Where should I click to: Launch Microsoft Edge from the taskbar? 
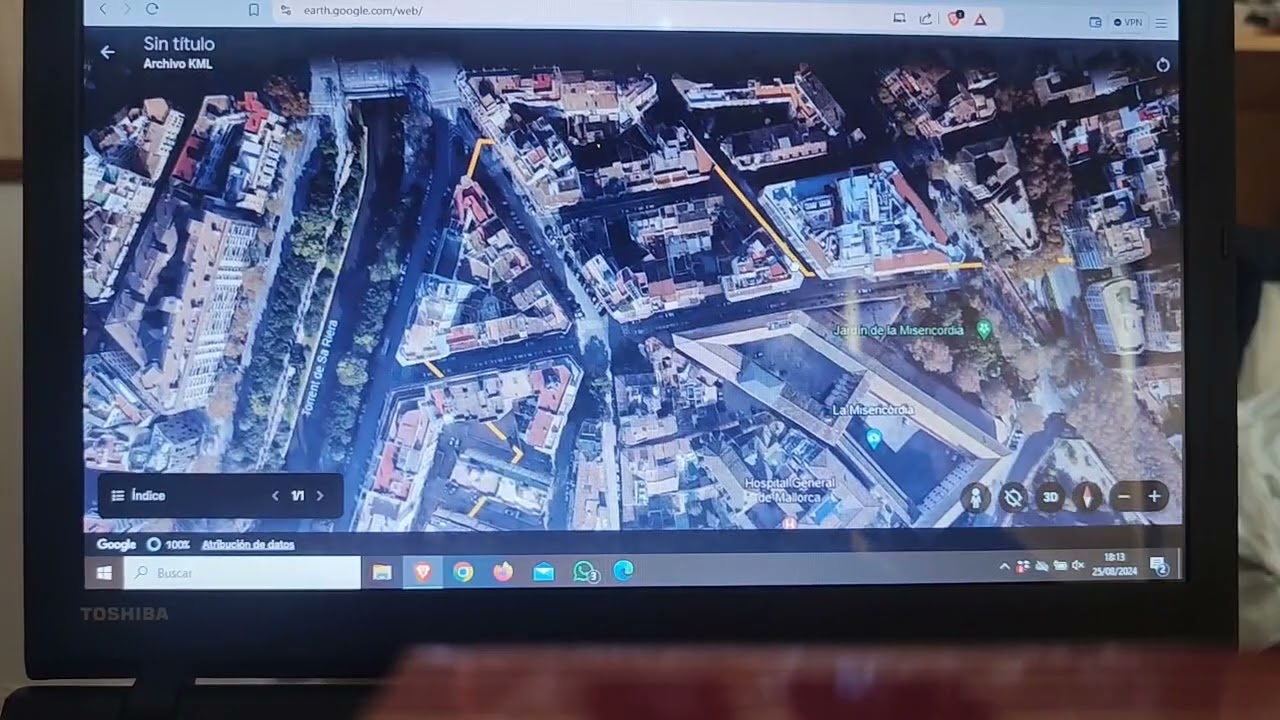[x=623, y=570]
